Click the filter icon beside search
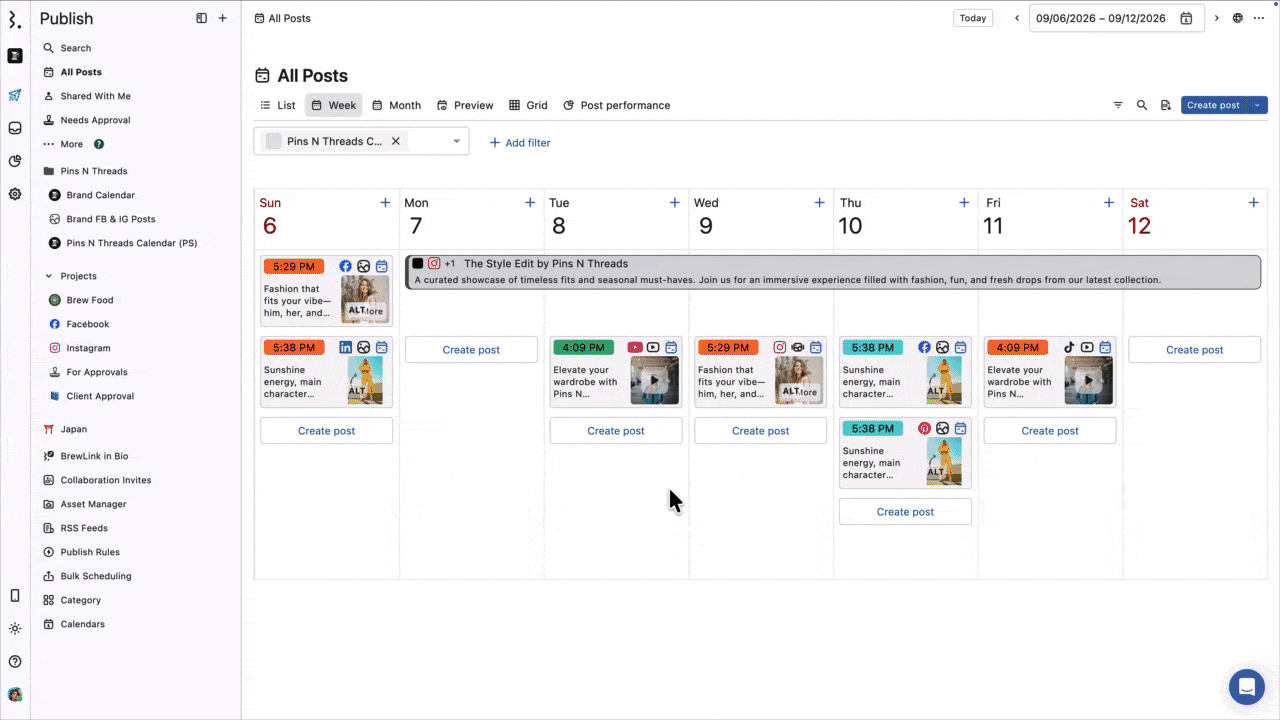Viewport: 1280px width, 720px height. click(x=1118, y=105)
